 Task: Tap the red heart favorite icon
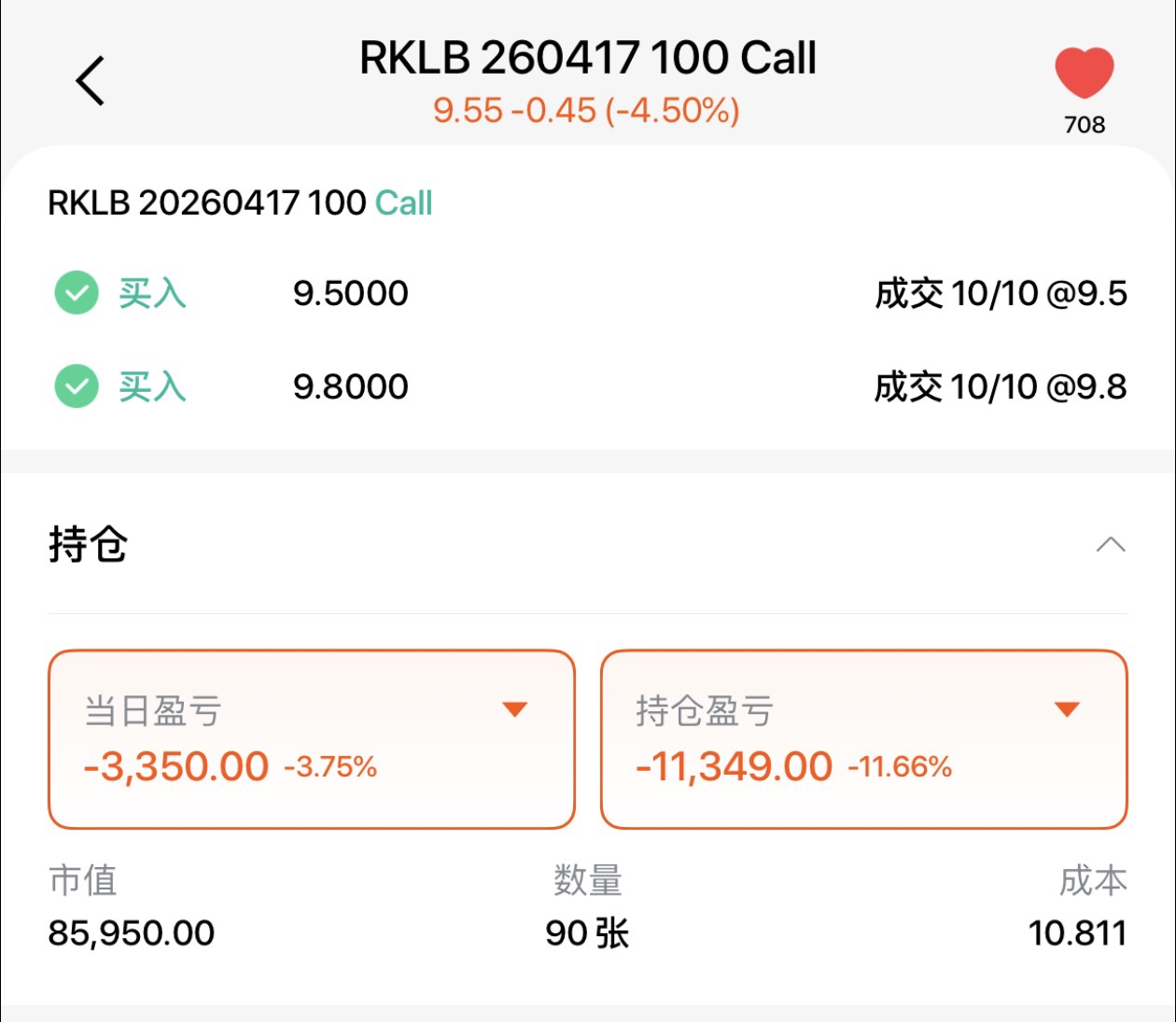(1084, 73)
